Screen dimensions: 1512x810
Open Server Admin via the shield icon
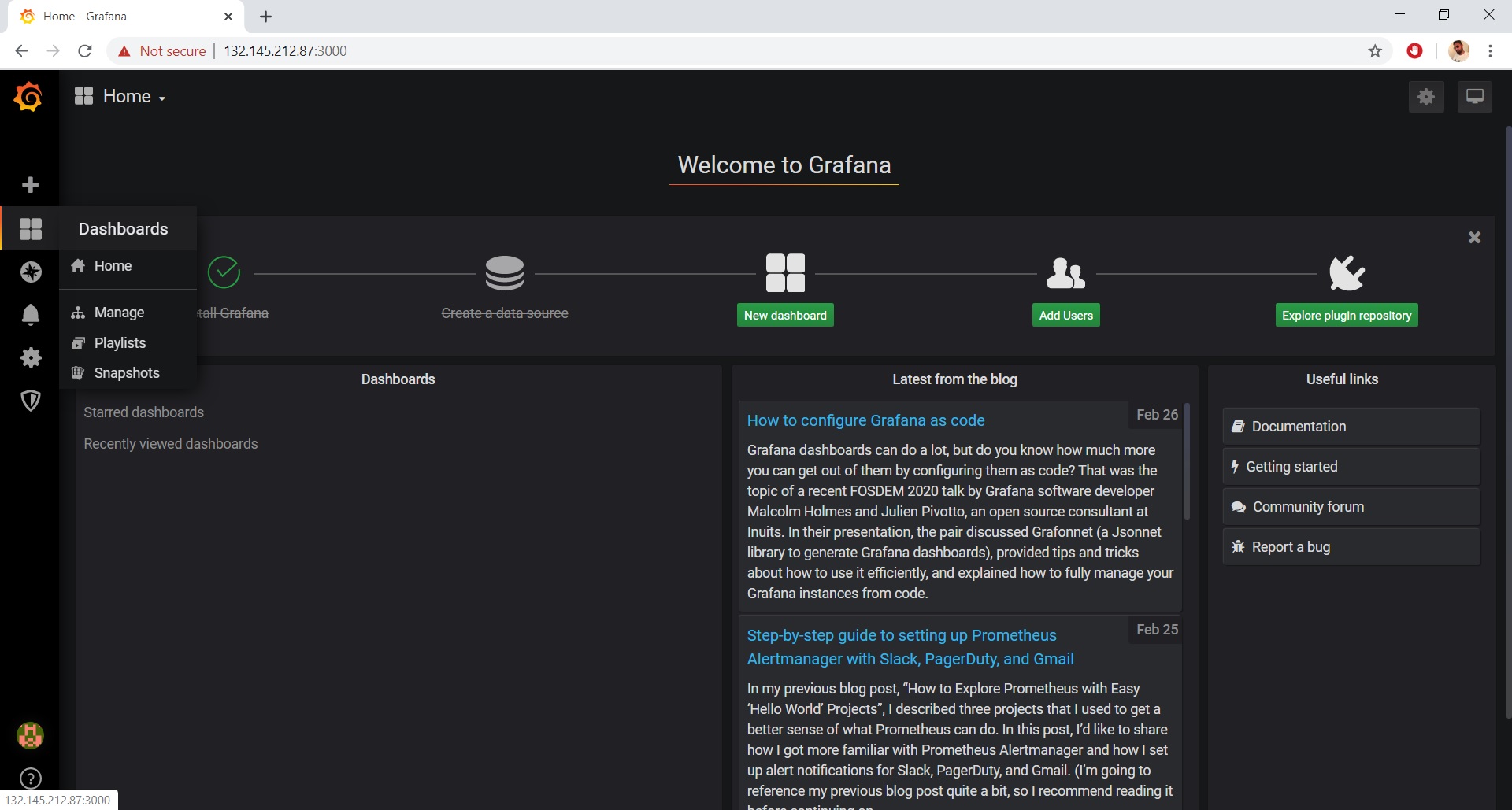(x=31, y=401)
